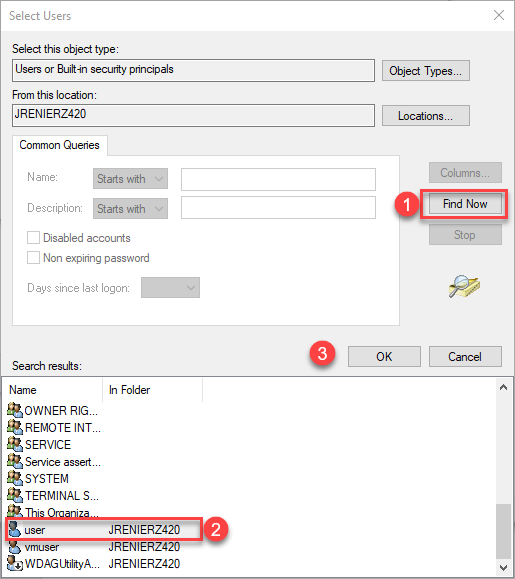
Task: Confirm selection with the OK button
Action: coord(384,357)
